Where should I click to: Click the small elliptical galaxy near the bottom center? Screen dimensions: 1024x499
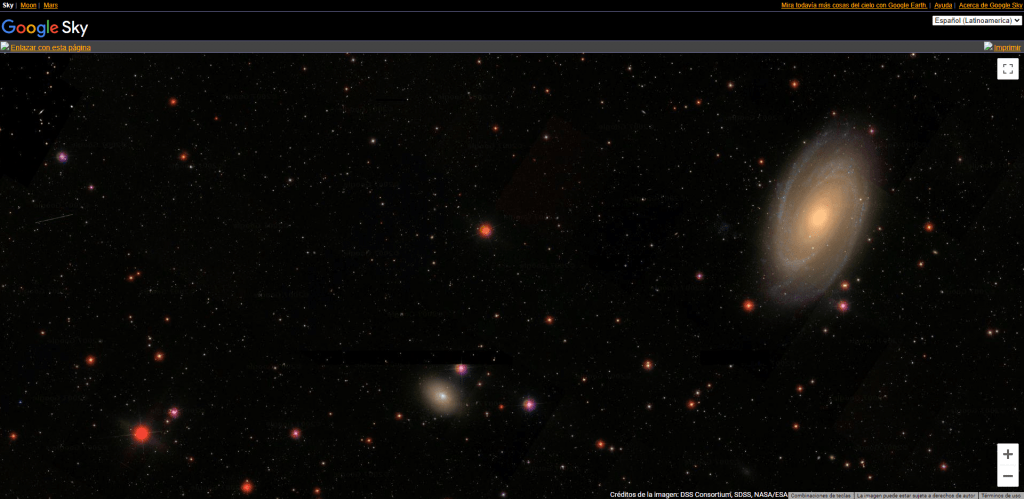pyautogui.click(x=442, y=395)
